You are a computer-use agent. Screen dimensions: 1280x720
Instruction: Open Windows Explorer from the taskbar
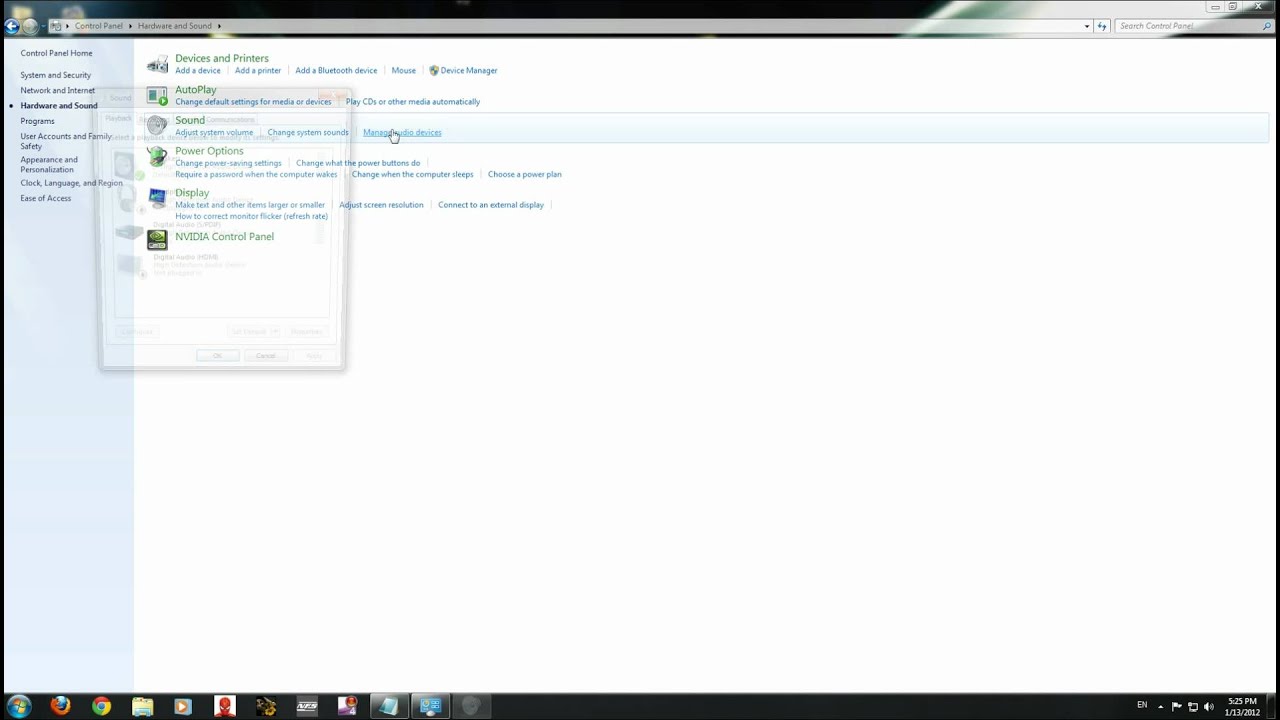point(142,706)
